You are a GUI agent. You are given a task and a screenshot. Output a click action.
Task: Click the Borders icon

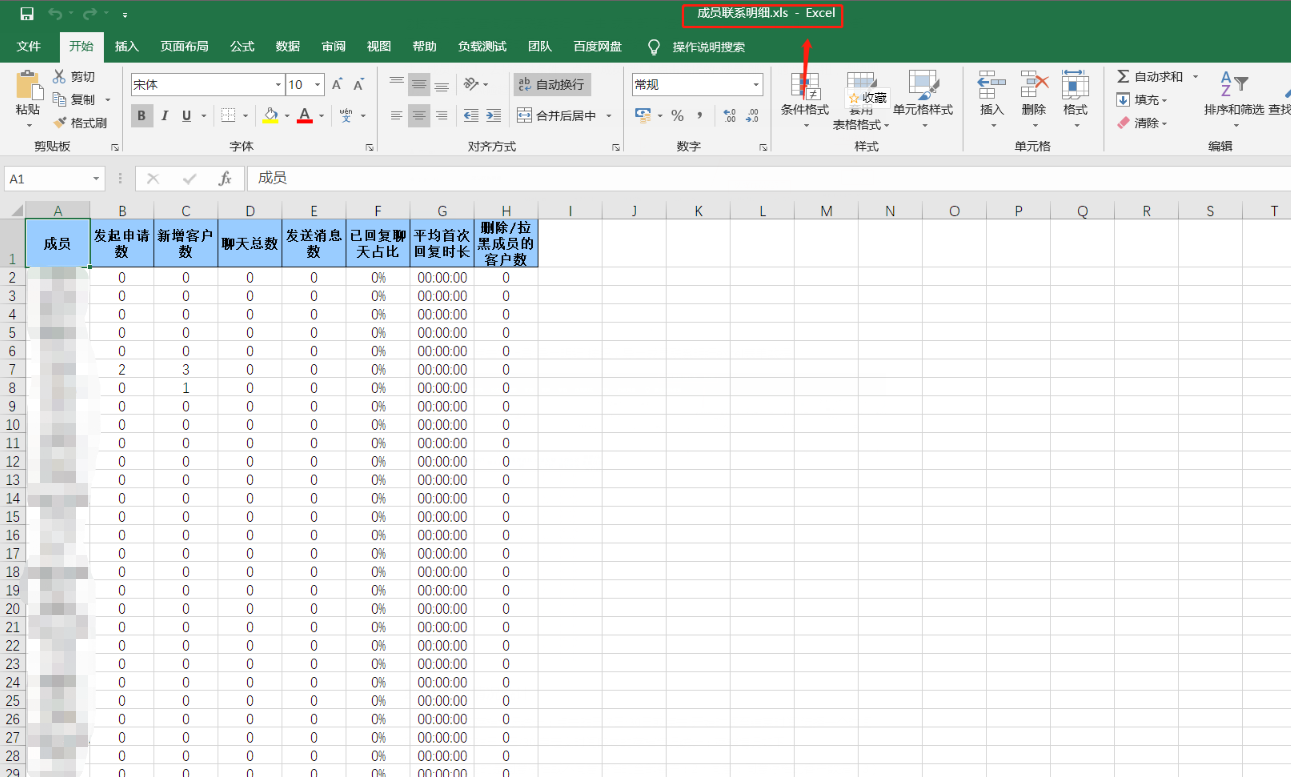(x=228, y=116)
